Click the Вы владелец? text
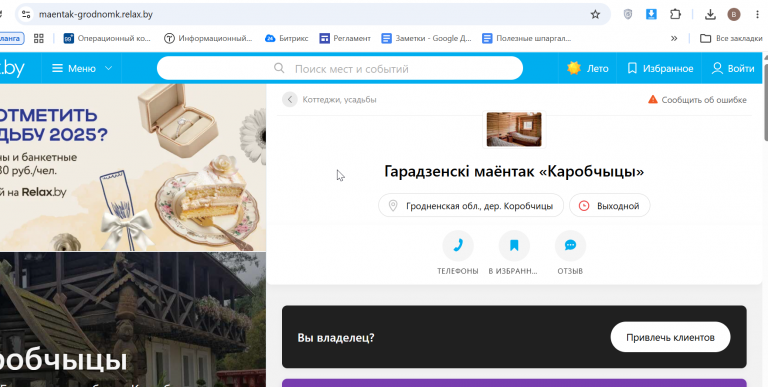Screen dimensions: 768x387 (336, 338)
